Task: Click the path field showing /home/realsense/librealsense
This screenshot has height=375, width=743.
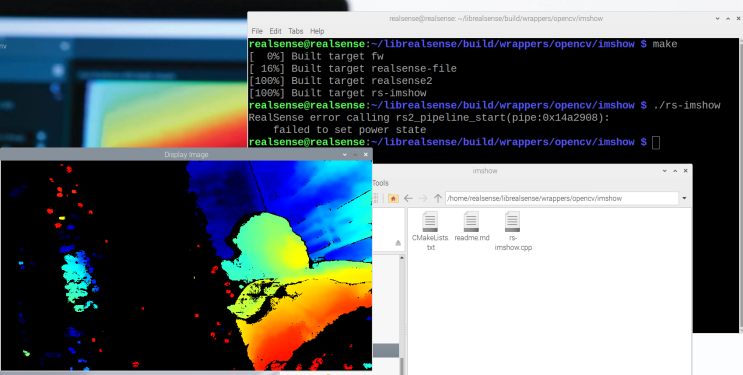Action: 562,198
